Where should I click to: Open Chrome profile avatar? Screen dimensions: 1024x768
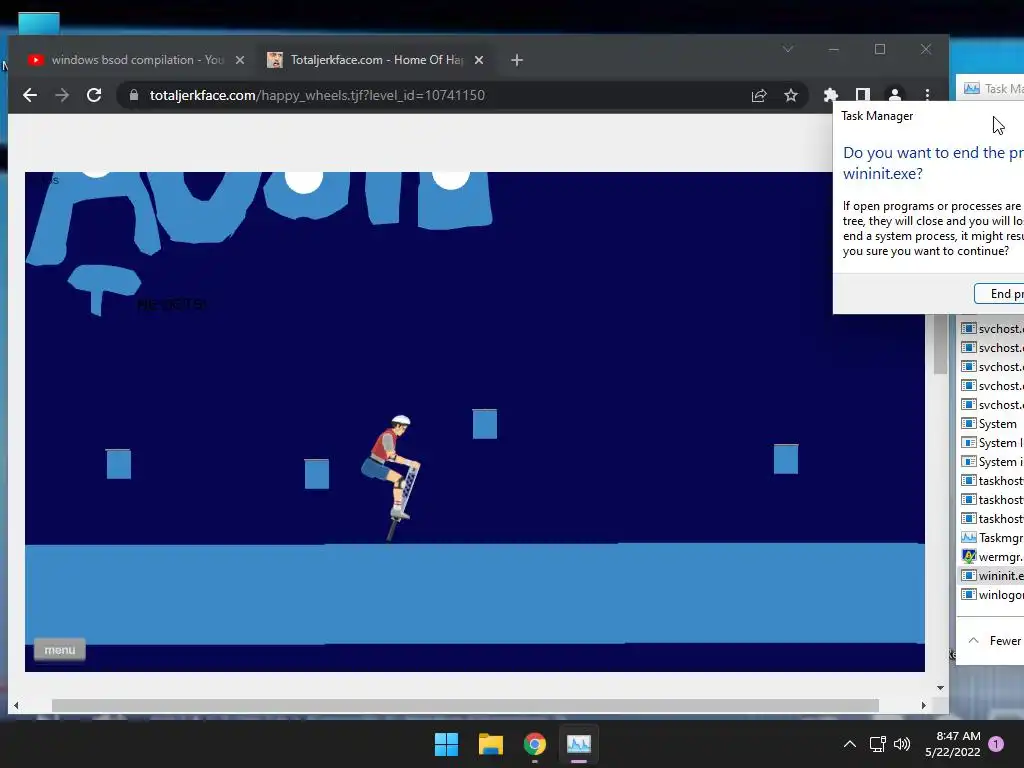coord(895,95)
